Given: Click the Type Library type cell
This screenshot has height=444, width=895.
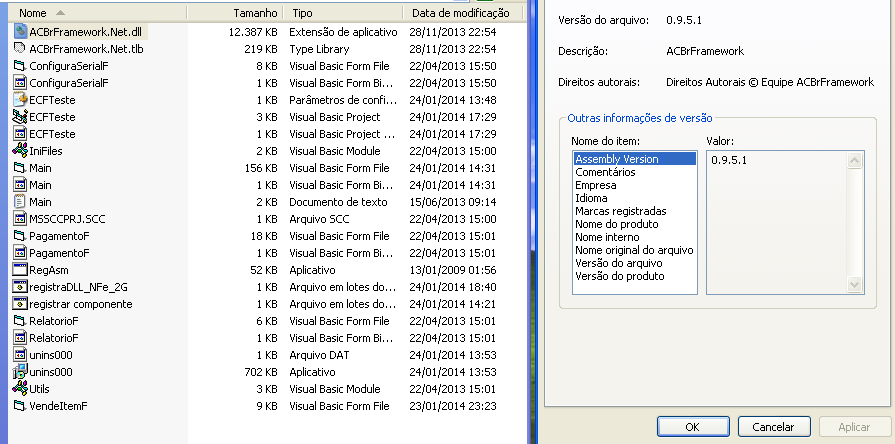Looking at the screenshot, I should click(x=319, y=49).
